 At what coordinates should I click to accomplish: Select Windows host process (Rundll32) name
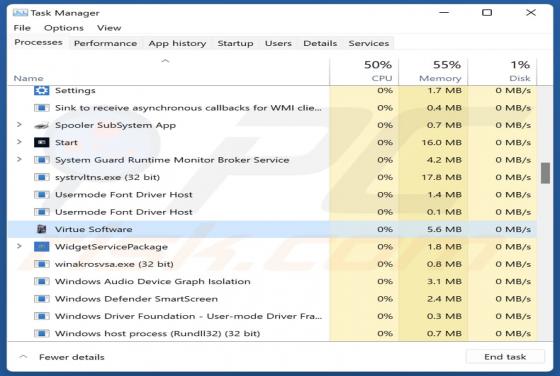158,334
